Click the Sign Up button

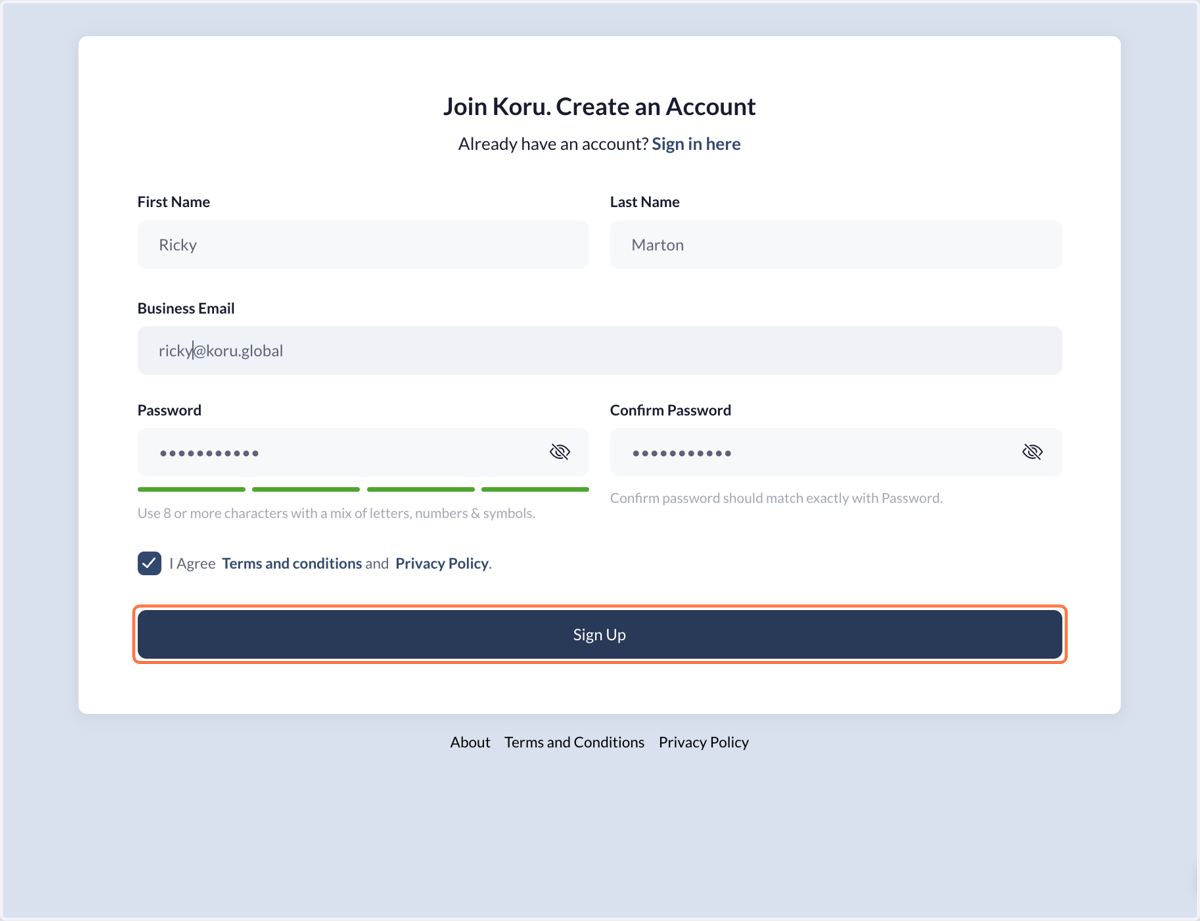point(600,634)
